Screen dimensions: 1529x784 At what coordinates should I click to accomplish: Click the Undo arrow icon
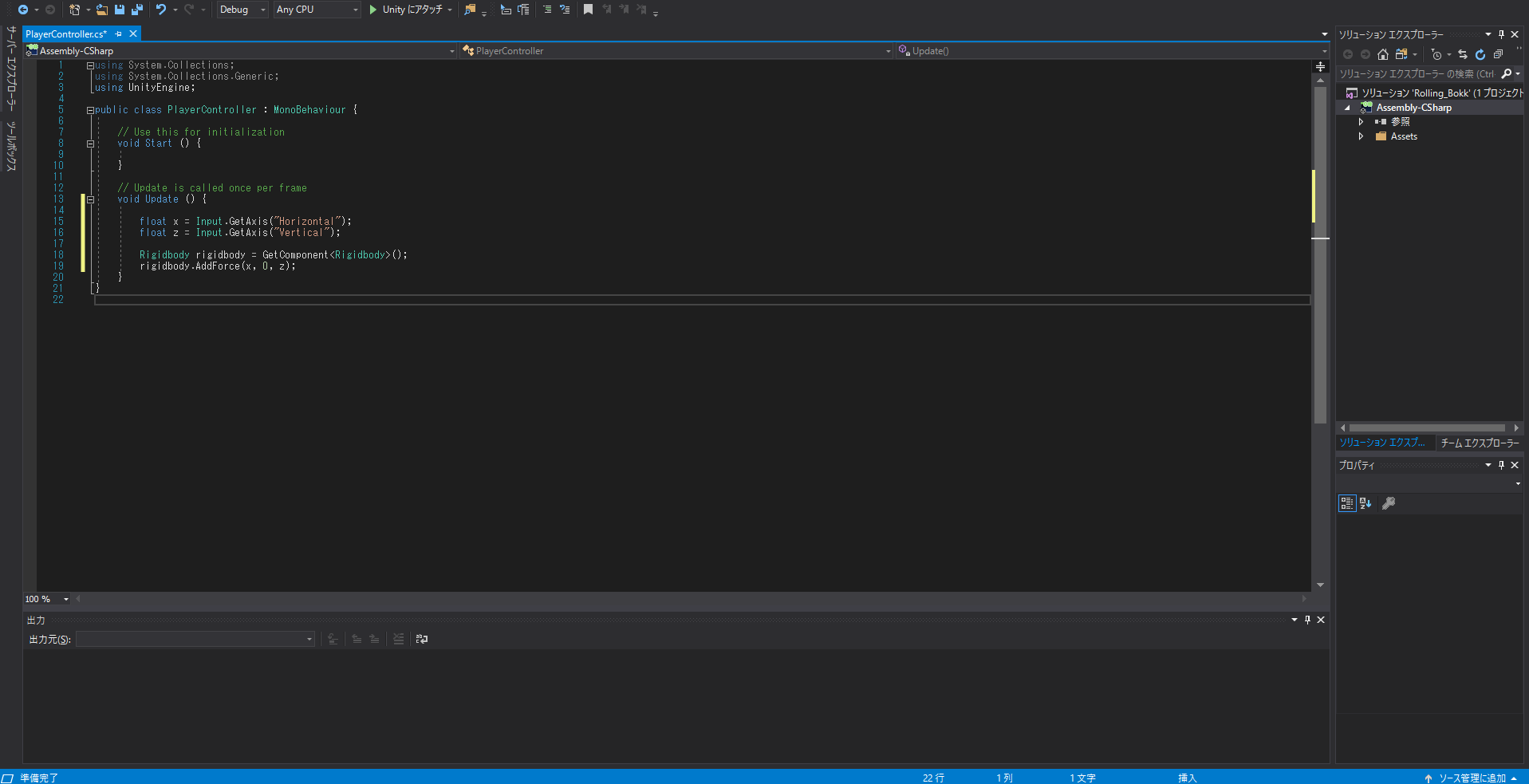(x=161, y=10)
